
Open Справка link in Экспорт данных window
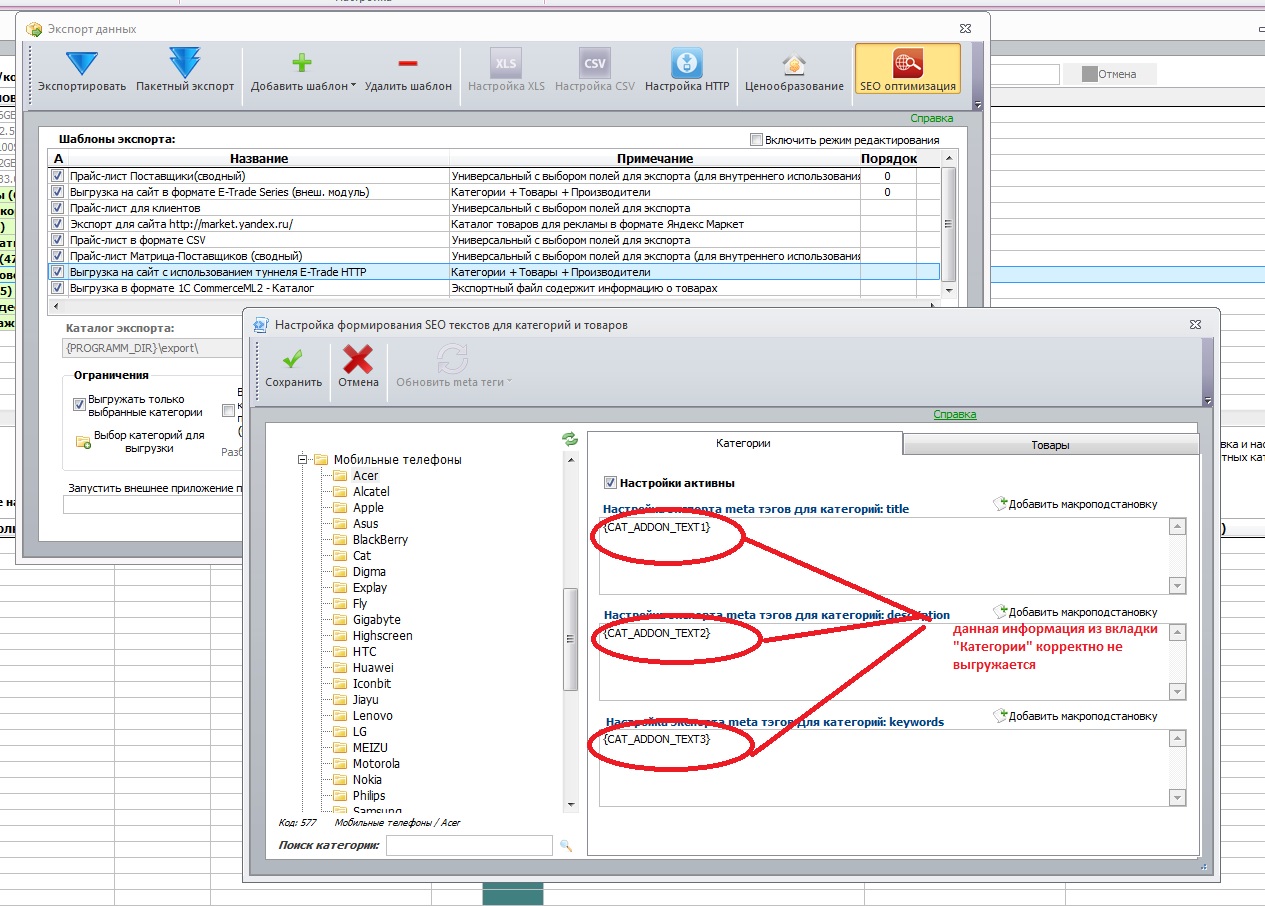[932, 118]
